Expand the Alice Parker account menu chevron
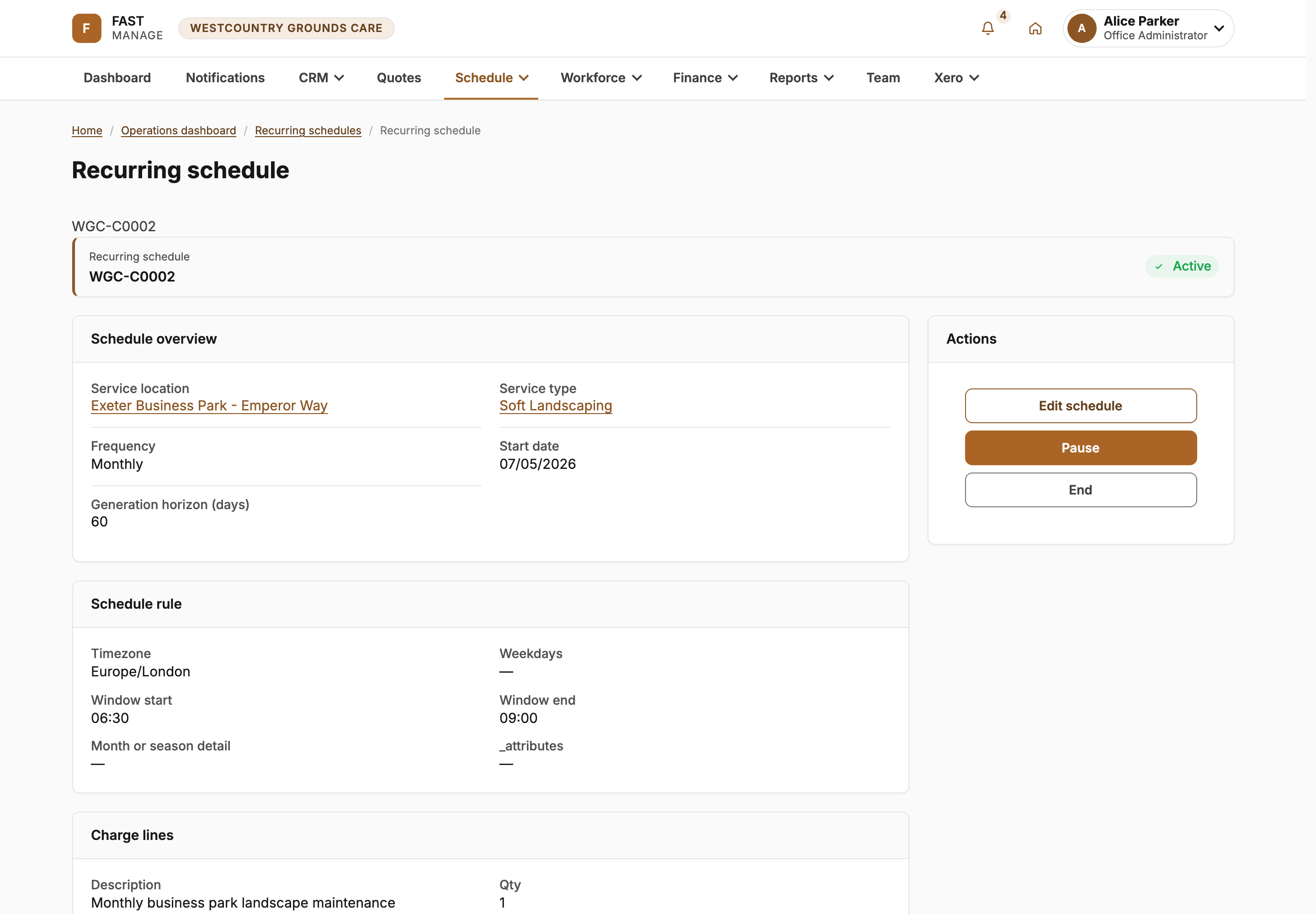 coord(1219,28)
